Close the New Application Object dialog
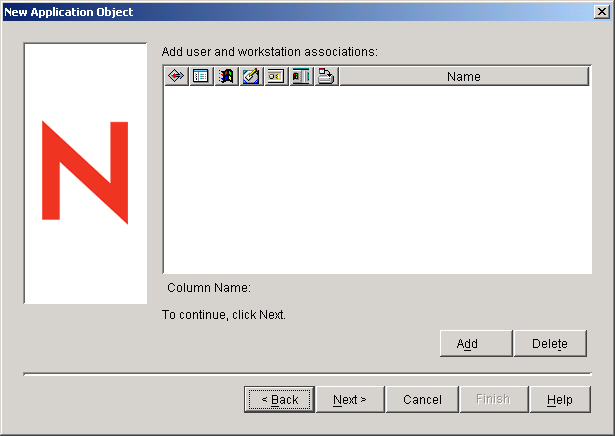Viewport: 615px width, 436px height. pyautogui.click(x=602, y=12)
